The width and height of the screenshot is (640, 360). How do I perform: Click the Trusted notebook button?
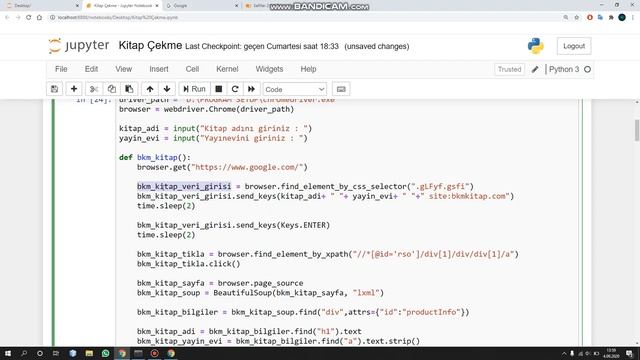tap(509, 69)
